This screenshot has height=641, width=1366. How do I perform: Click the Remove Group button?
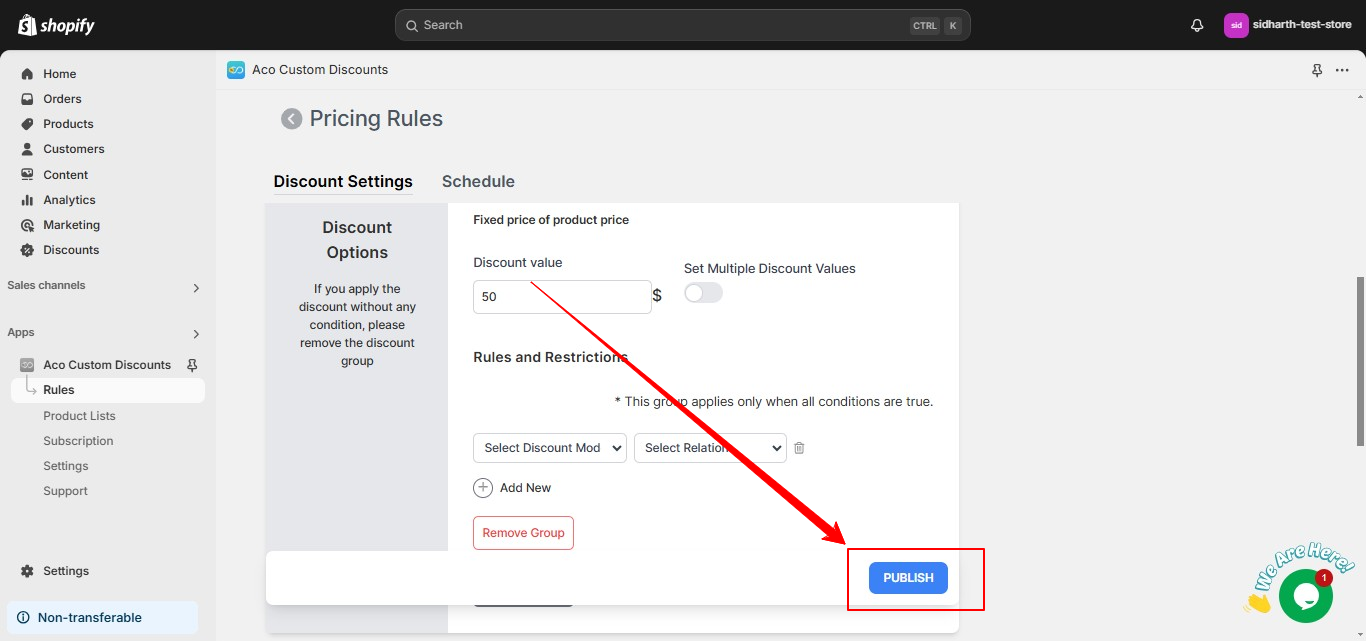coord(523,533)
